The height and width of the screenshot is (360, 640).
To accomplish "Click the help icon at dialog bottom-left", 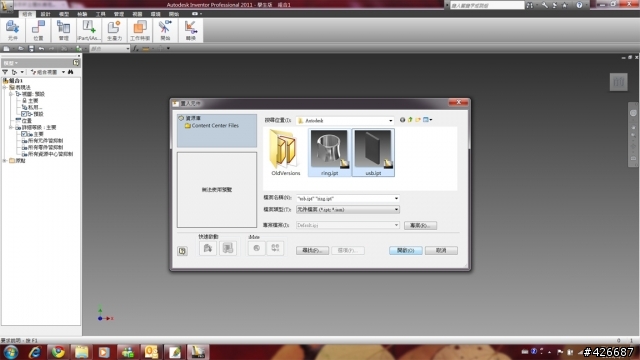I will [x=182, y=251].
